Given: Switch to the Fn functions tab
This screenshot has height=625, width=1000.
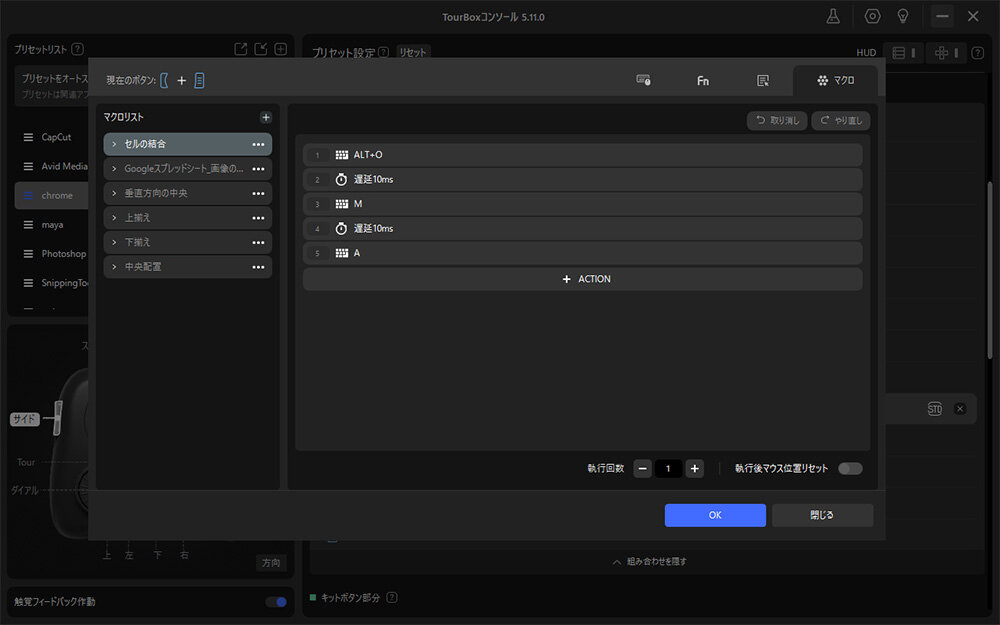Looking at the screenshot, I should [703, 81].
